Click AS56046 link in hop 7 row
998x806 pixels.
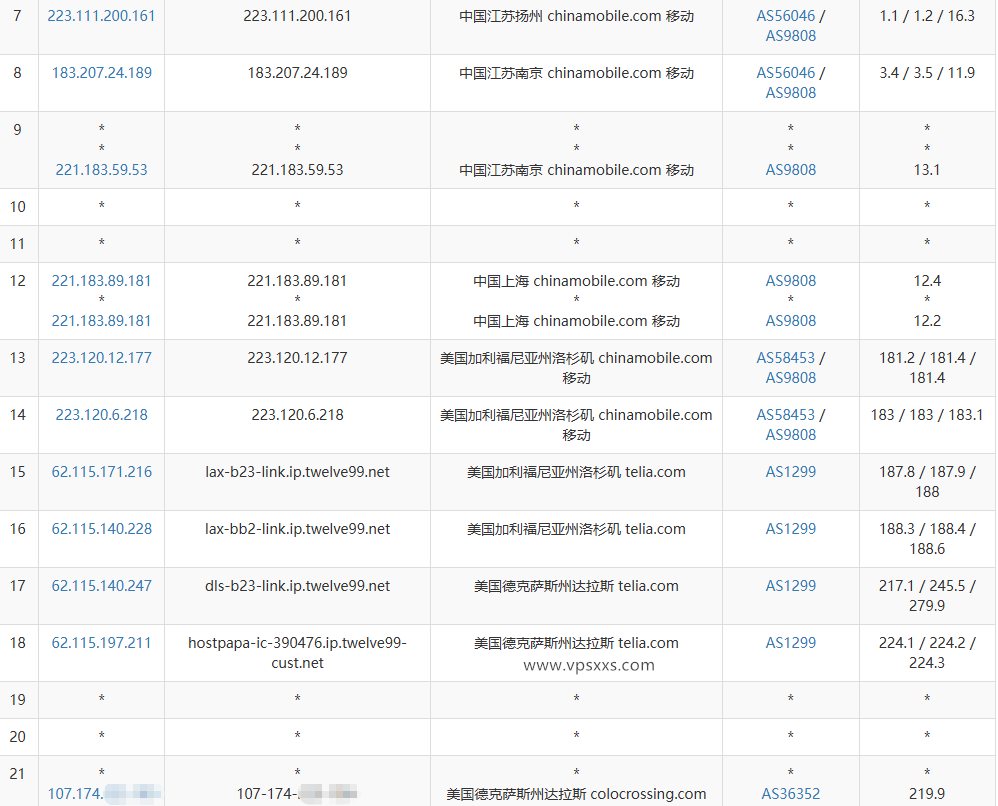(x=785, y=16)
